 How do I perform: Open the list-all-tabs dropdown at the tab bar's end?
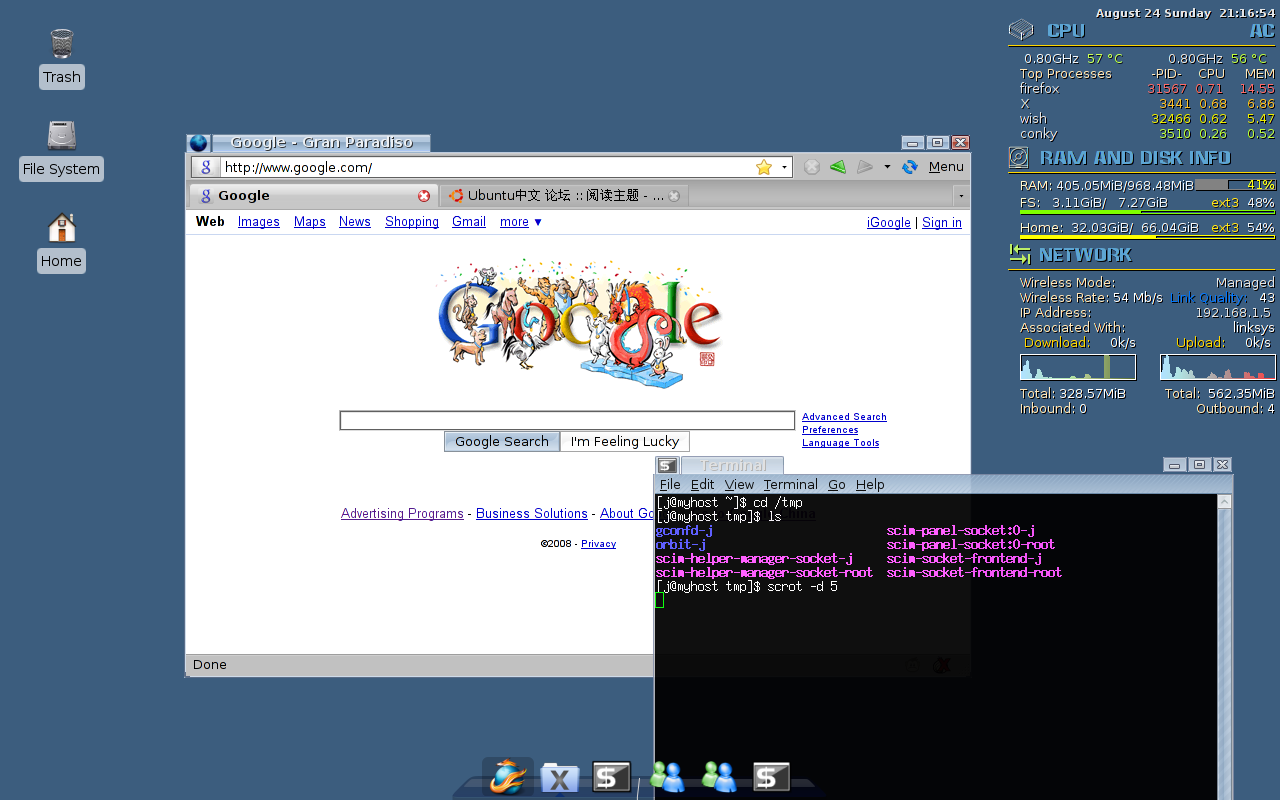(x=961, y=196)
